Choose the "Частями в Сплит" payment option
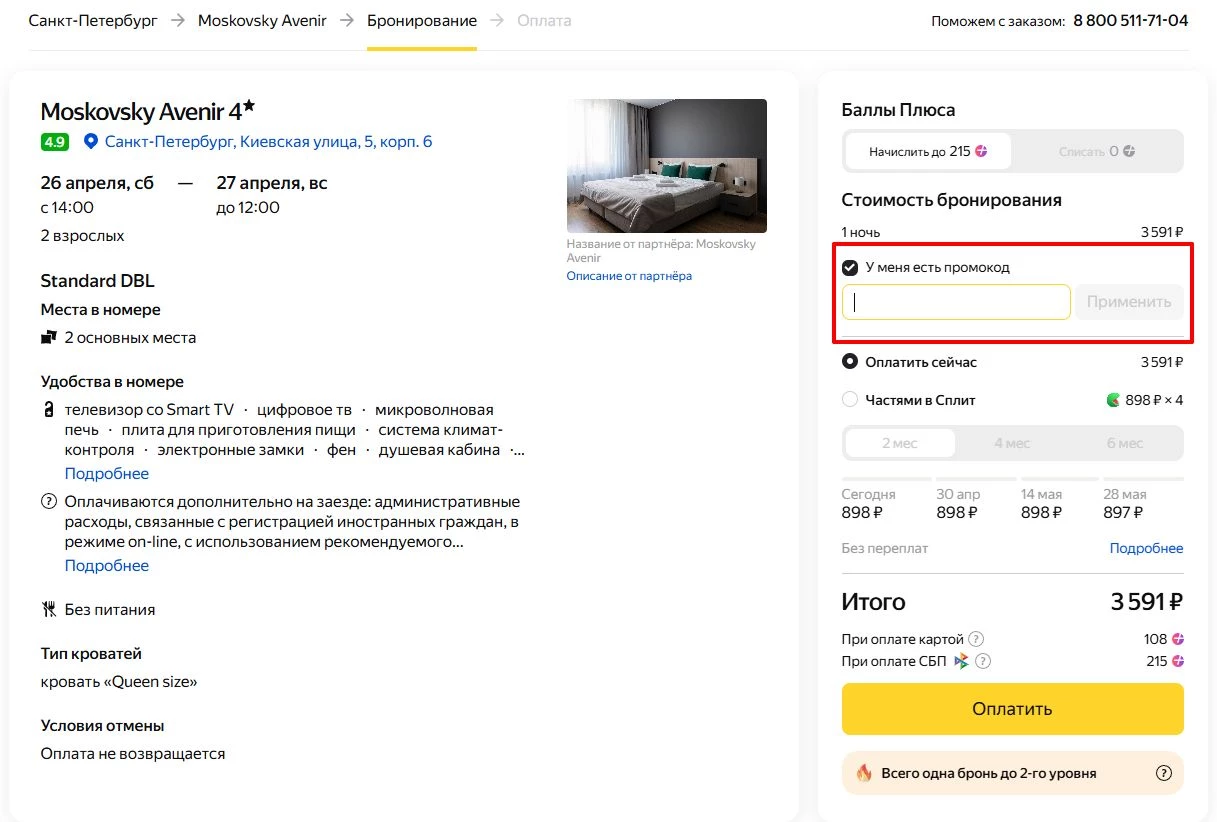The width and height of the screenshot is (1217, 822). coord(851,399)
